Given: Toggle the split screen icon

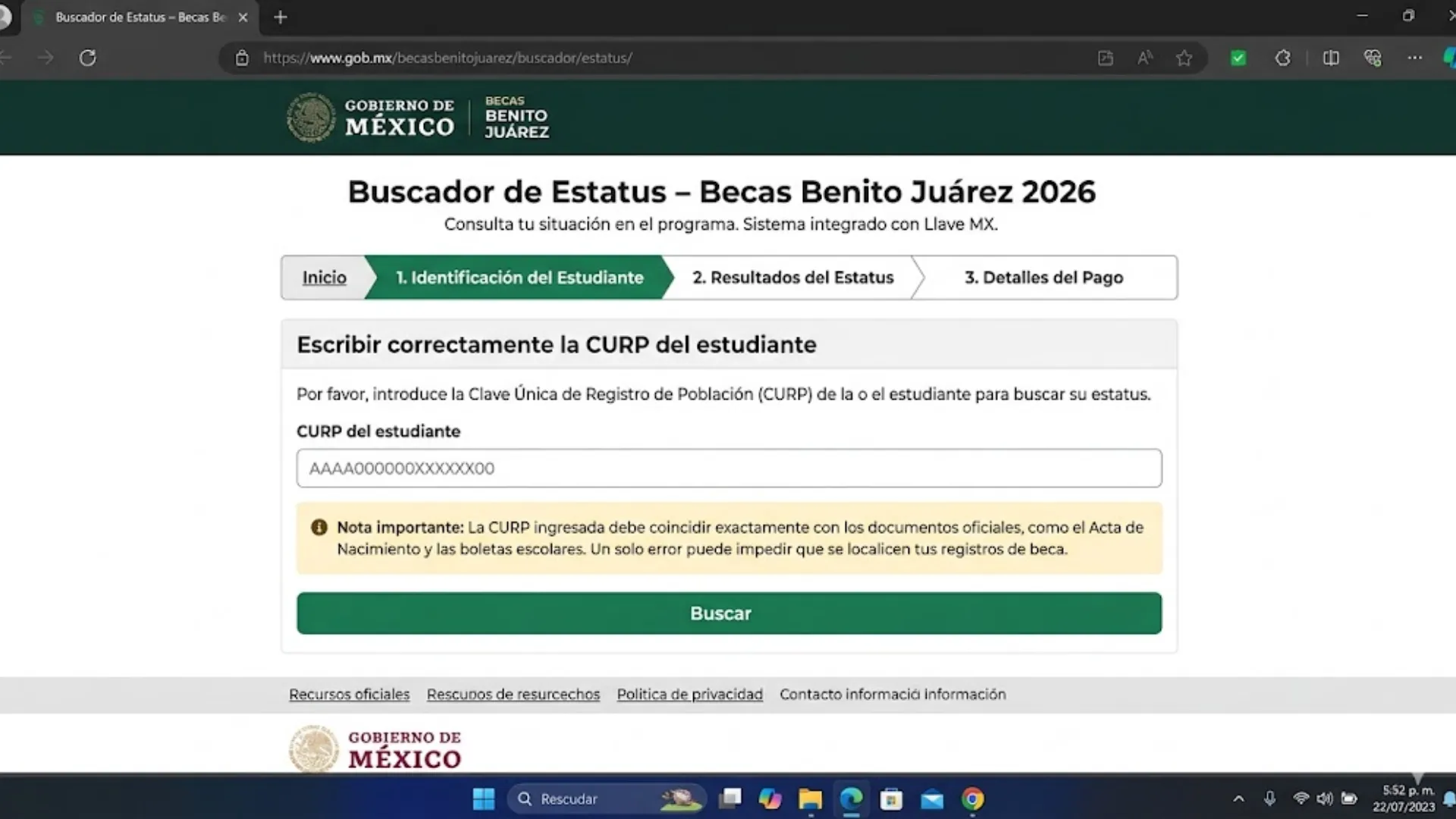Looking at the screenshot, I should pyautogui.click(x=1331, y=58).
